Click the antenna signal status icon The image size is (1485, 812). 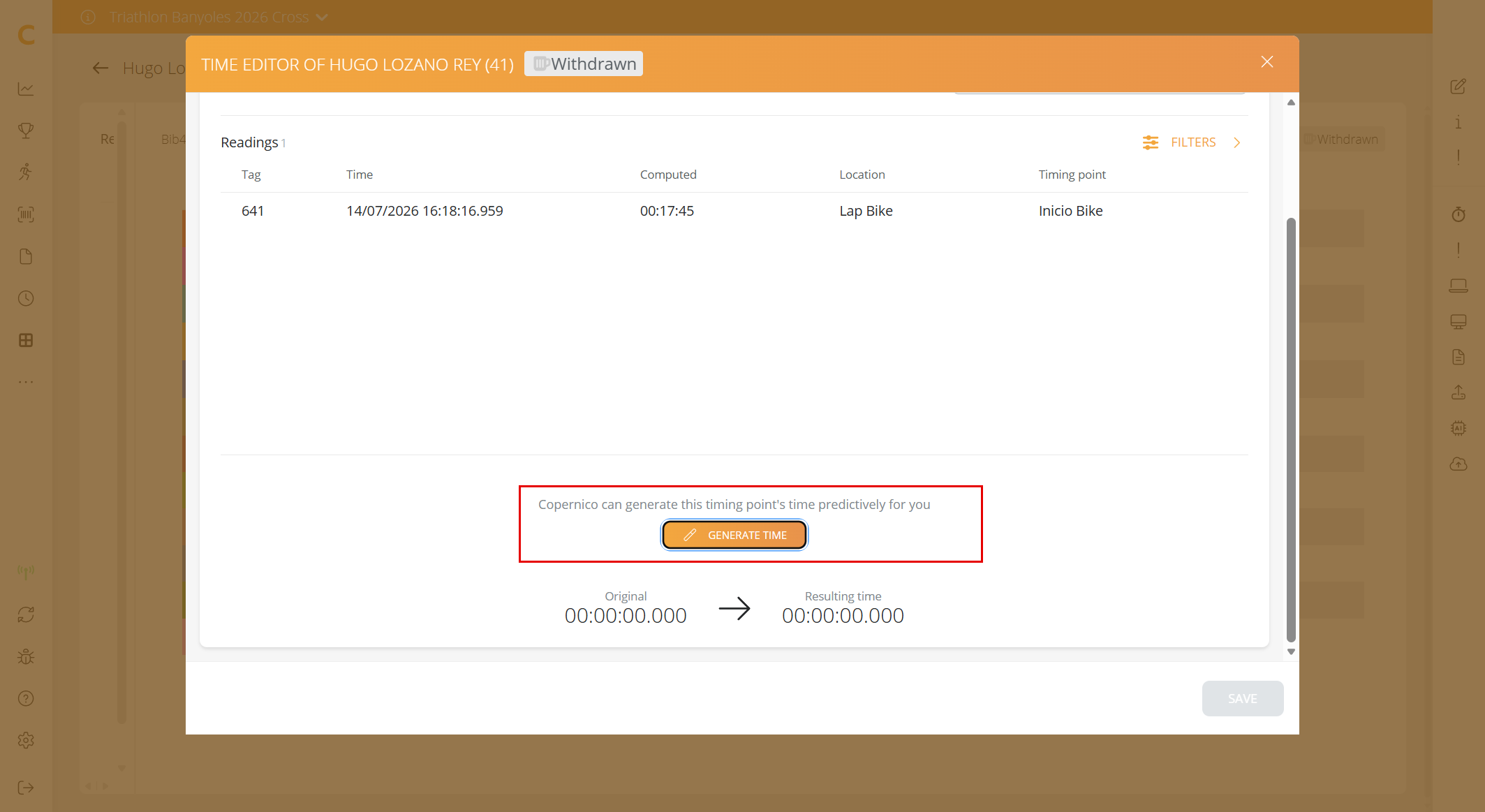click(26, 573)
